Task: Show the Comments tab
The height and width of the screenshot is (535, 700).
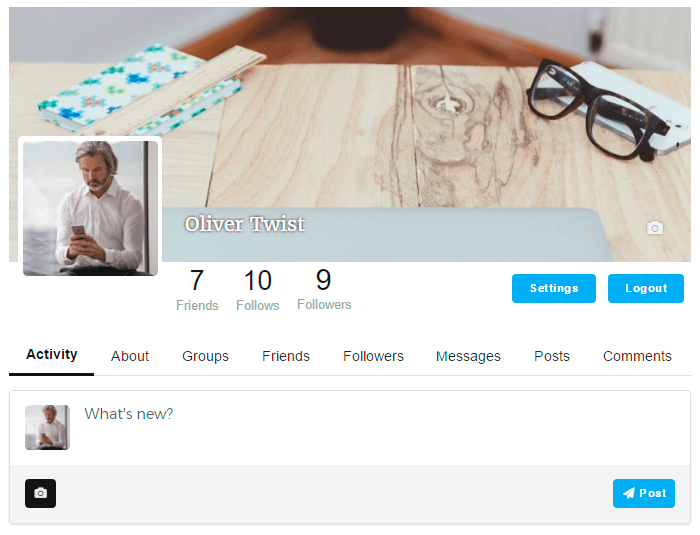Action: [x=637, y=356]
